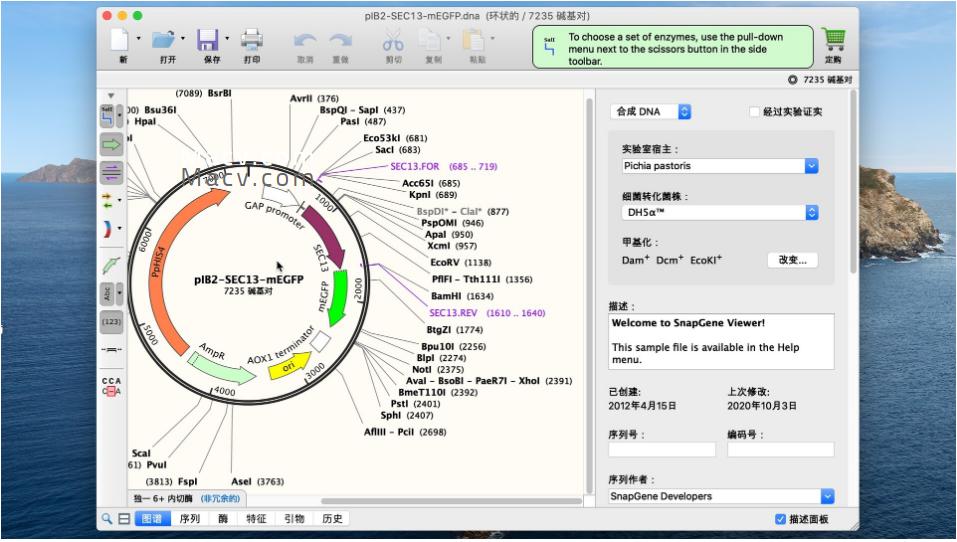The image size is (957, 542).
Task: Open the 合成 DNA dropdown
Action: pyautogui.click(x=651, y=112)
